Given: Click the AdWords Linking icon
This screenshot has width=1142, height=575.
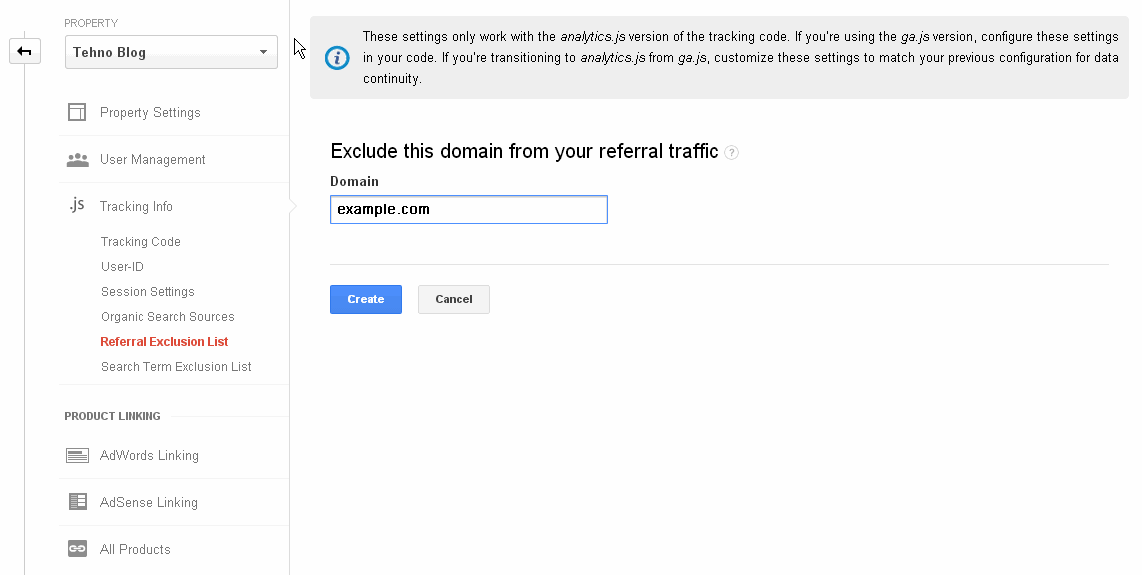Looking at the screenshot, I should pos(77,456).
